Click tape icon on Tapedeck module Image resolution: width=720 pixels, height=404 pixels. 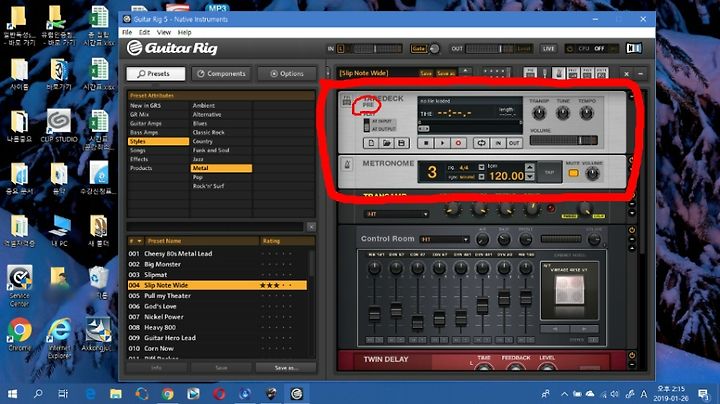coord(347,101)
